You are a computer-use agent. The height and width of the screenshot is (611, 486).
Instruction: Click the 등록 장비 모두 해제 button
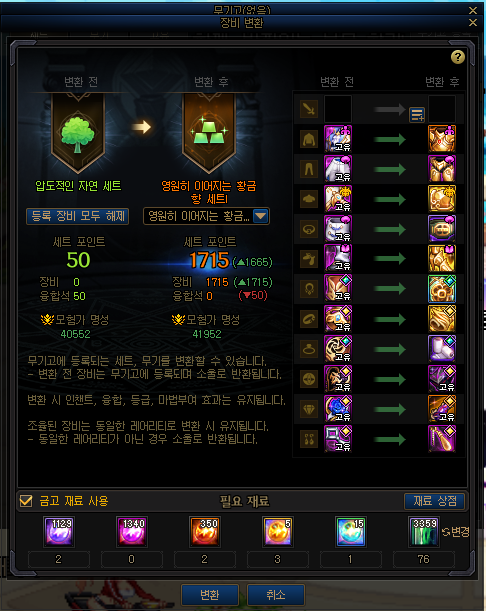(78, 216)
